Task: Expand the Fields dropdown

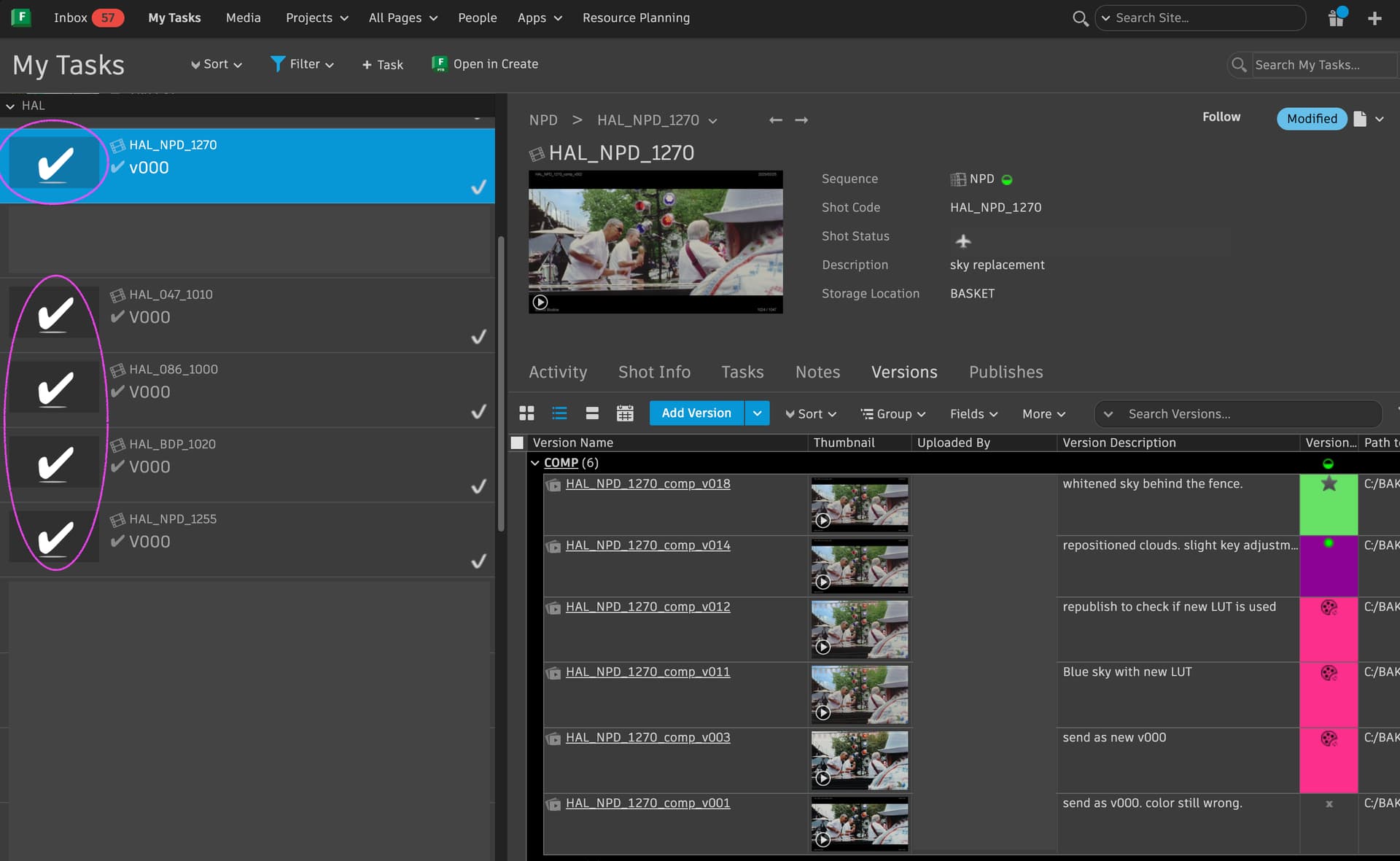Action: coord(973,413)
